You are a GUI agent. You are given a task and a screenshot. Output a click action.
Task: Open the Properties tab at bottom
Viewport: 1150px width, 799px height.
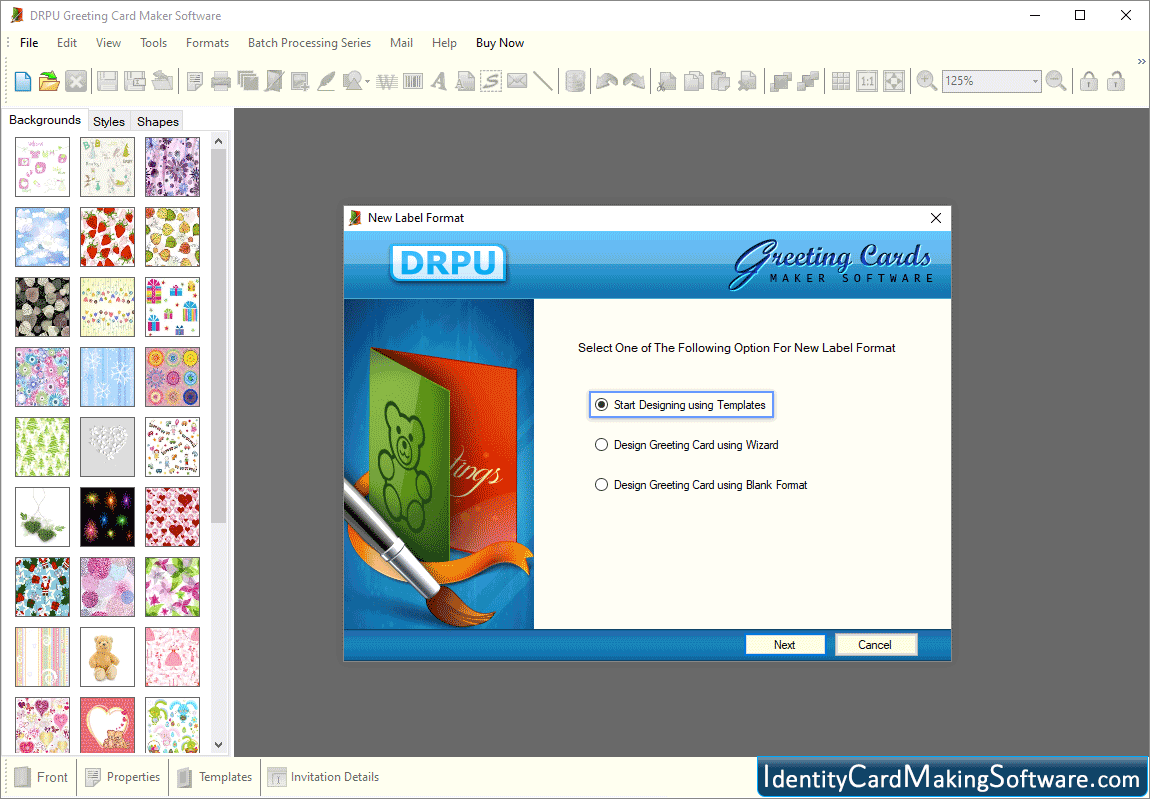[123, 777]
